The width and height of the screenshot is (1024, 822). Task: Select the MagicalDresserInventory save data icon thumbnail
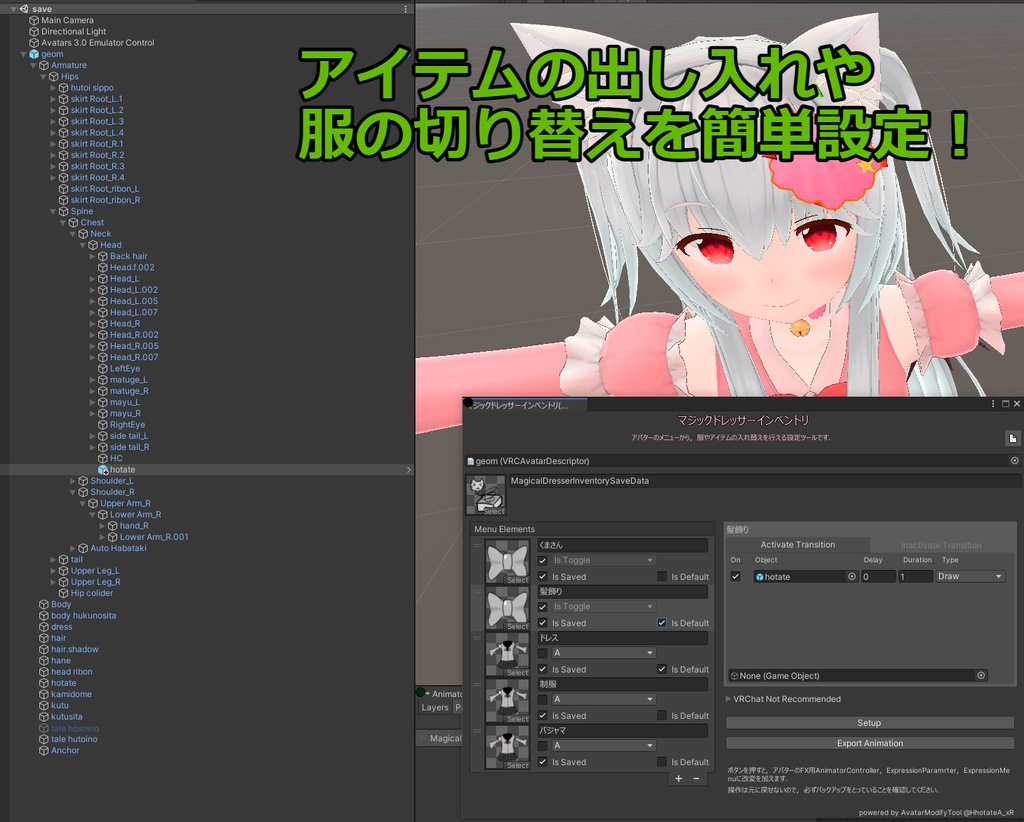coord(486,495)
